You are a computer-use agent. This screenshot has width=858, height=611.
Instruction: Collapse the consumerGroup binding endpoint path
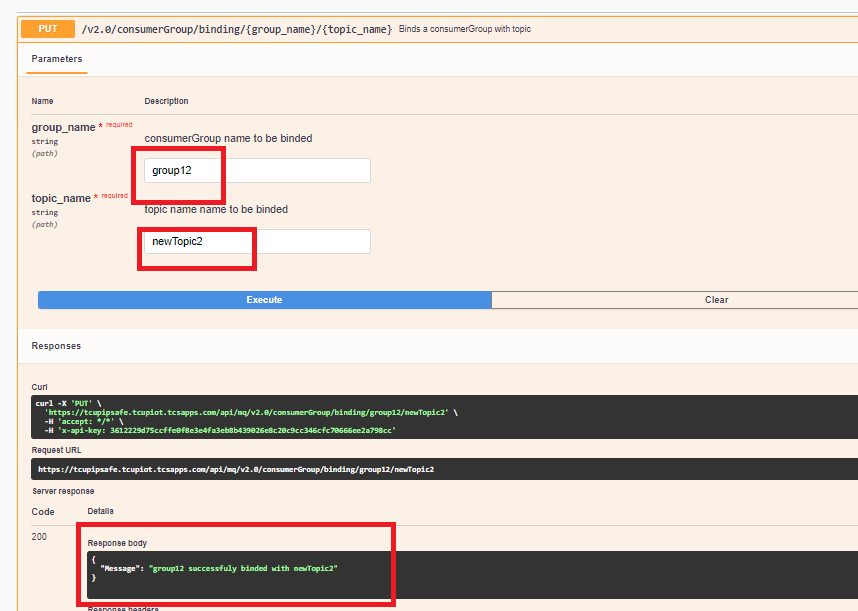point(236,29)
